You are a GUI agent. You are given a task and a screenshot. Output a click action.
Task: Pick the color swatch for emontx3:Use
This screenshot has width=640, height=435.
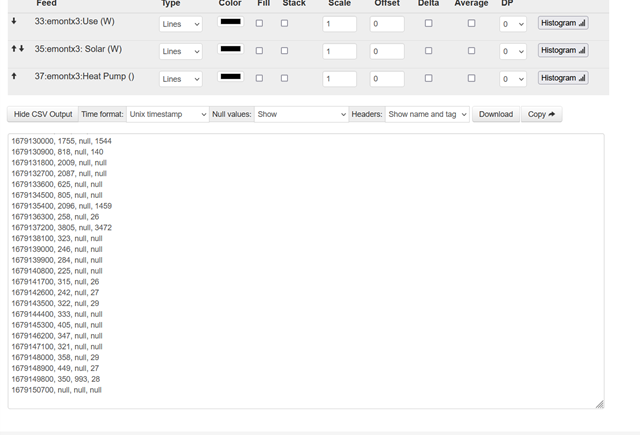point(230,22)
